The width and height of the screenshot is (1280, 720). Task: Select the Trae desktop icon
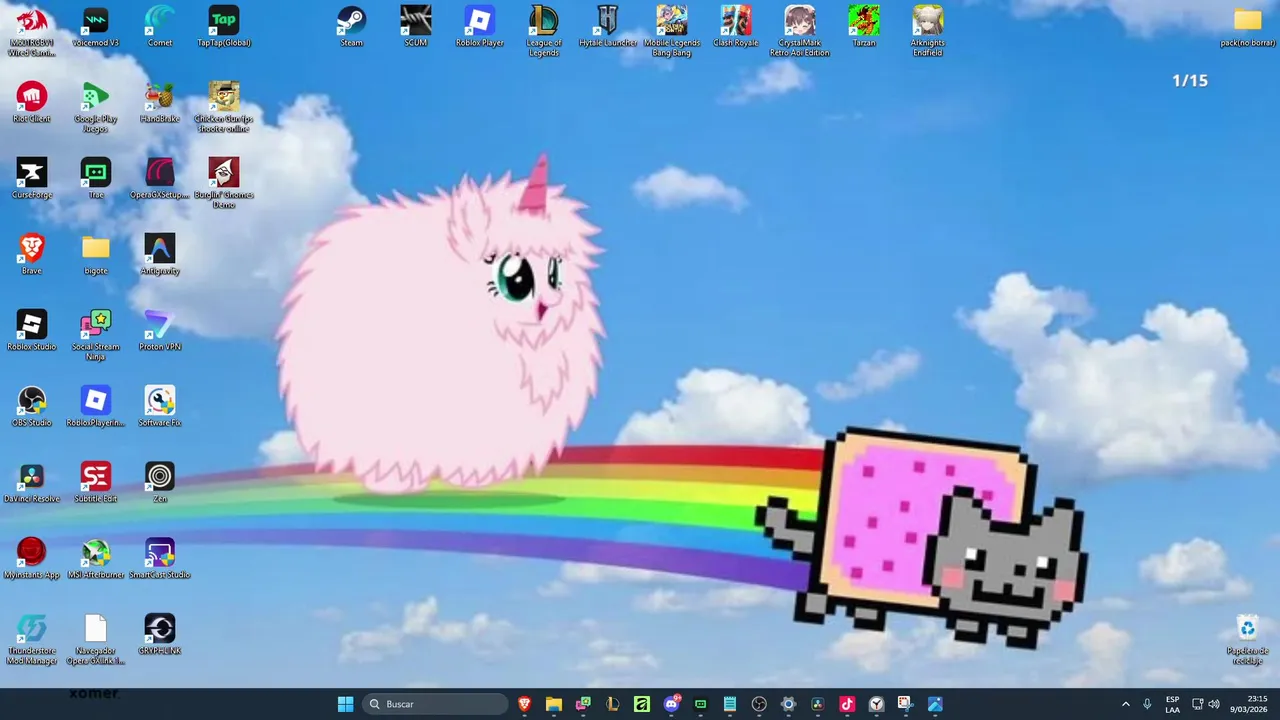tap(95, 179)
